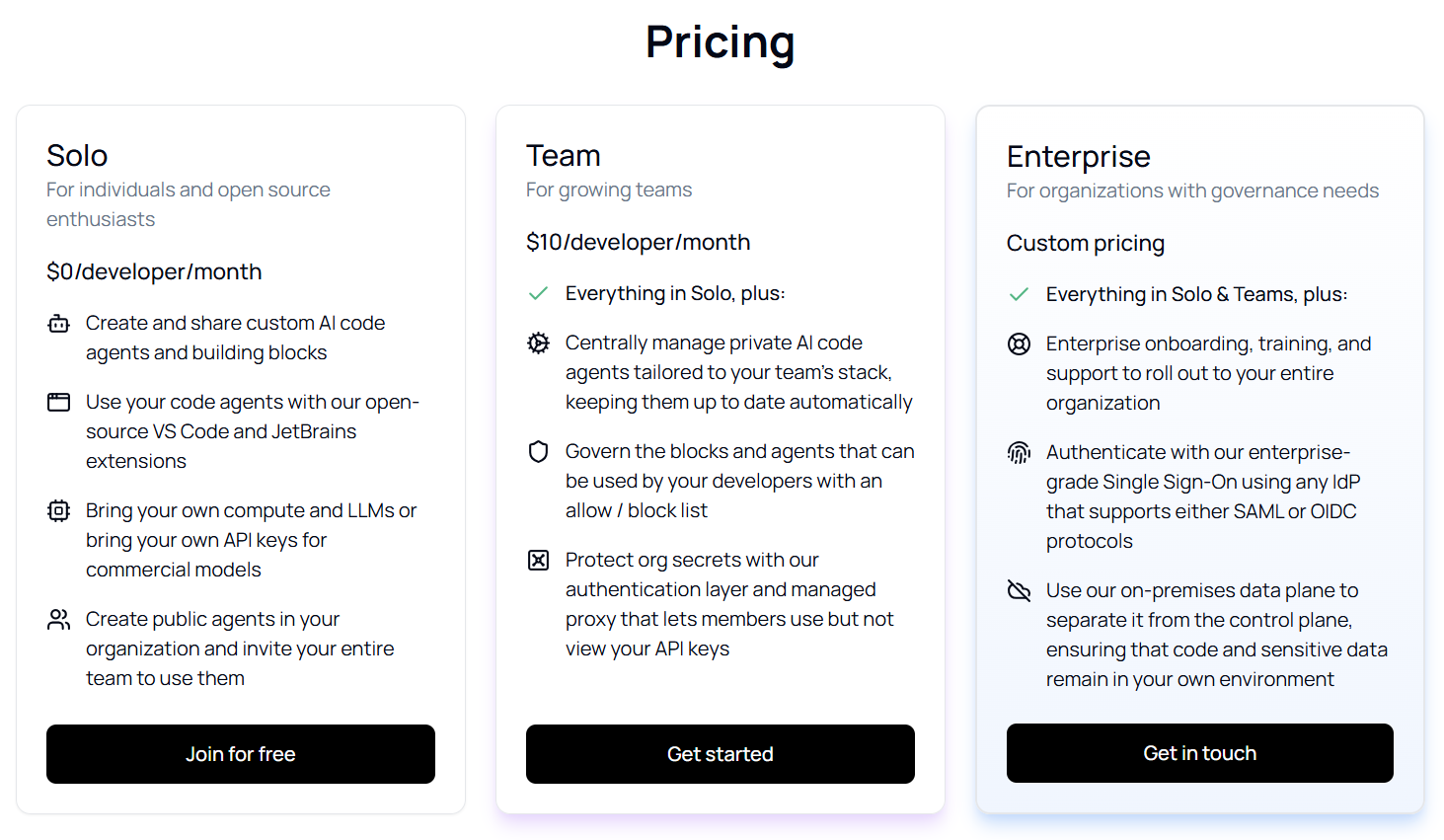Click the Custom pricing label
This screenshot has height=840, width=1444.
(x=1086, y=244)
